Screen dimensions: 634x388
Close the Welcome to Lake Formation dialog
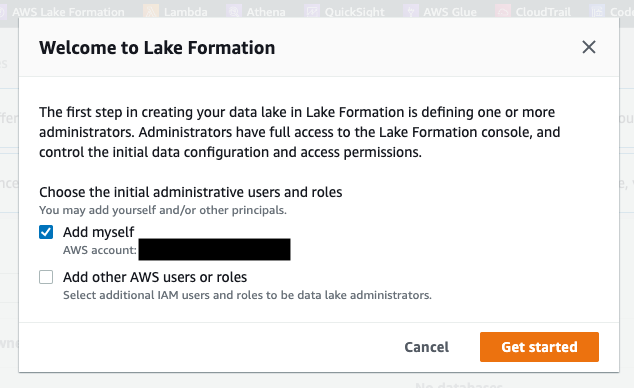(x=589, y=47)
